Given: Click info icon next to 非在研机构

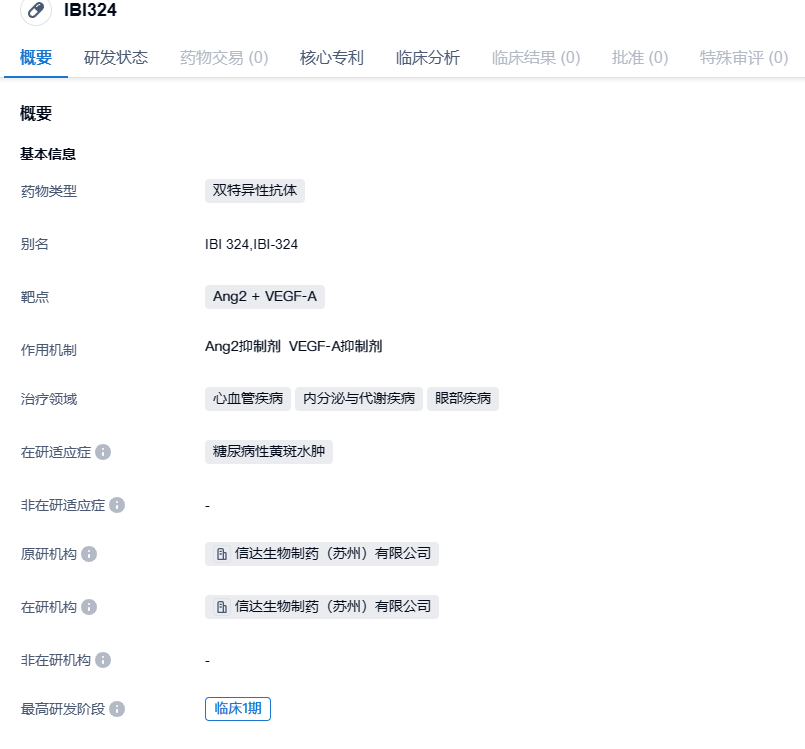Looking at the screenshot, I should [x=103, y=660].
